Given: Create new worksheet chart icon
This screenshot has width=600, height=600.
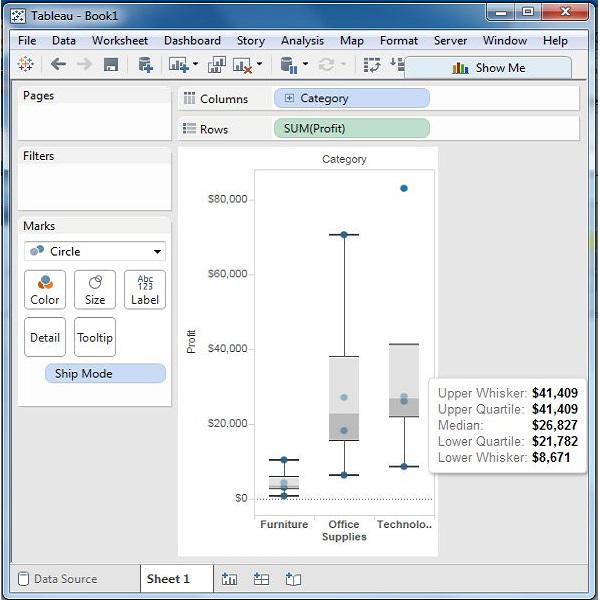Looking at the screenshot, I should coord(179,64).
